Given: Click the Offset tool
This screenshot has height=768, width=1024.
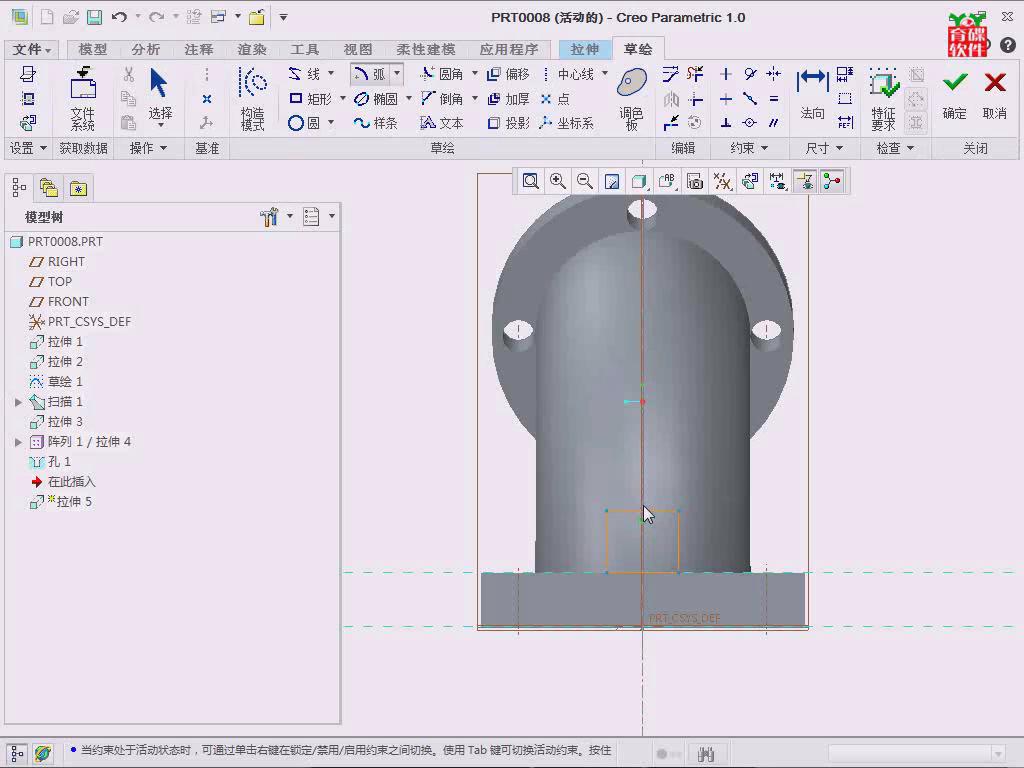Looking at the screenshot, I should pos(509,74).
